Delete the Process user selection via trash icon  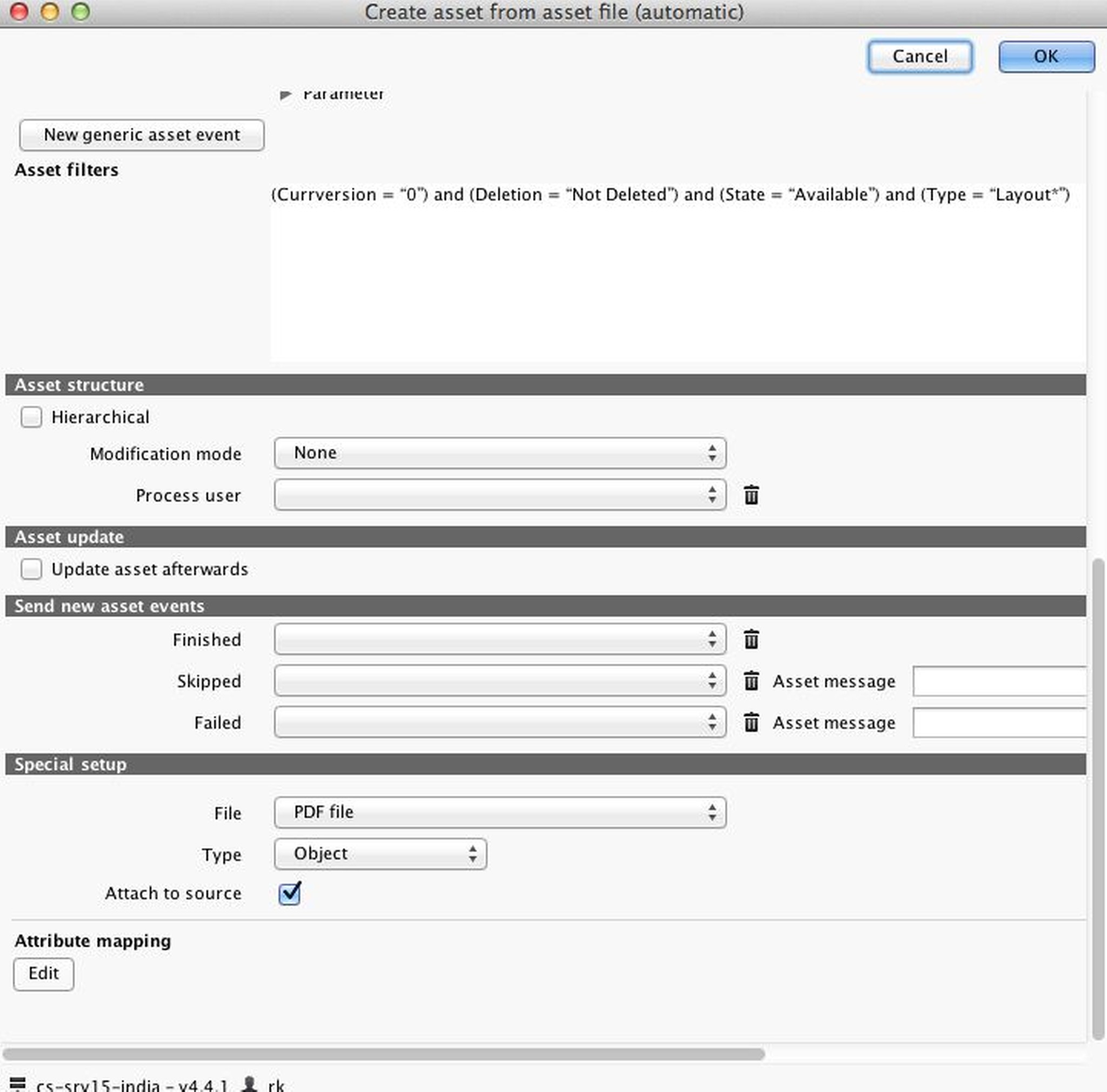tap(751, 496)
